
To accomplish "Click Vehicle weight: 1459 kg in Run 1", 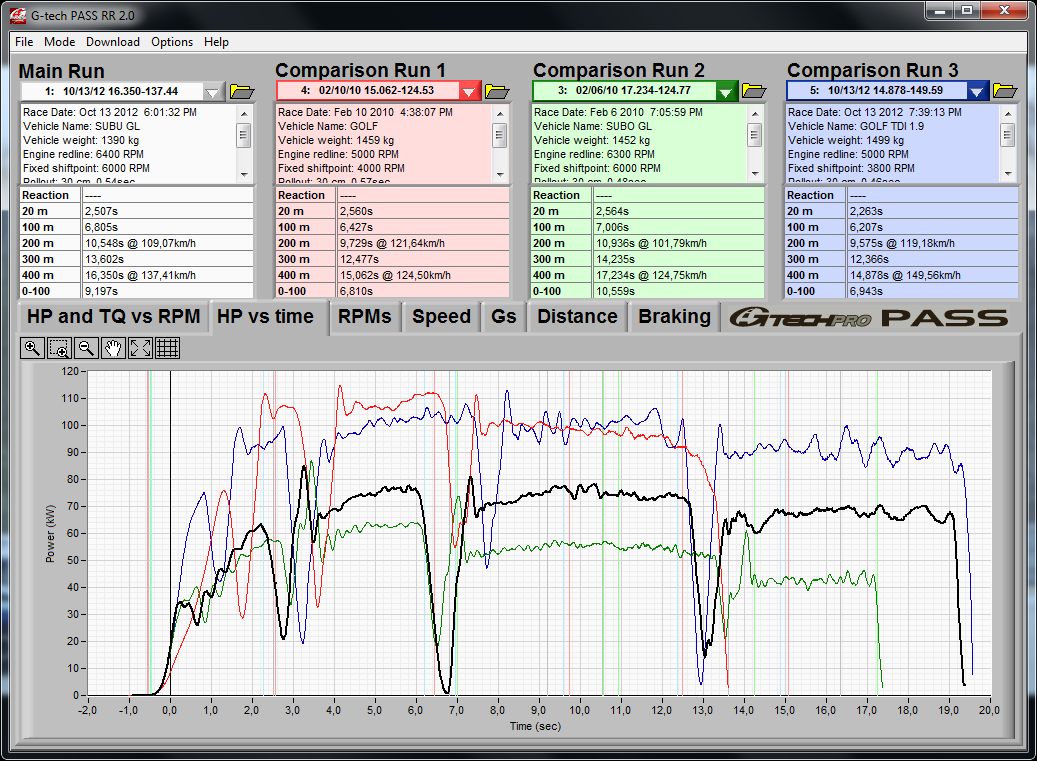I will (336, 140).
